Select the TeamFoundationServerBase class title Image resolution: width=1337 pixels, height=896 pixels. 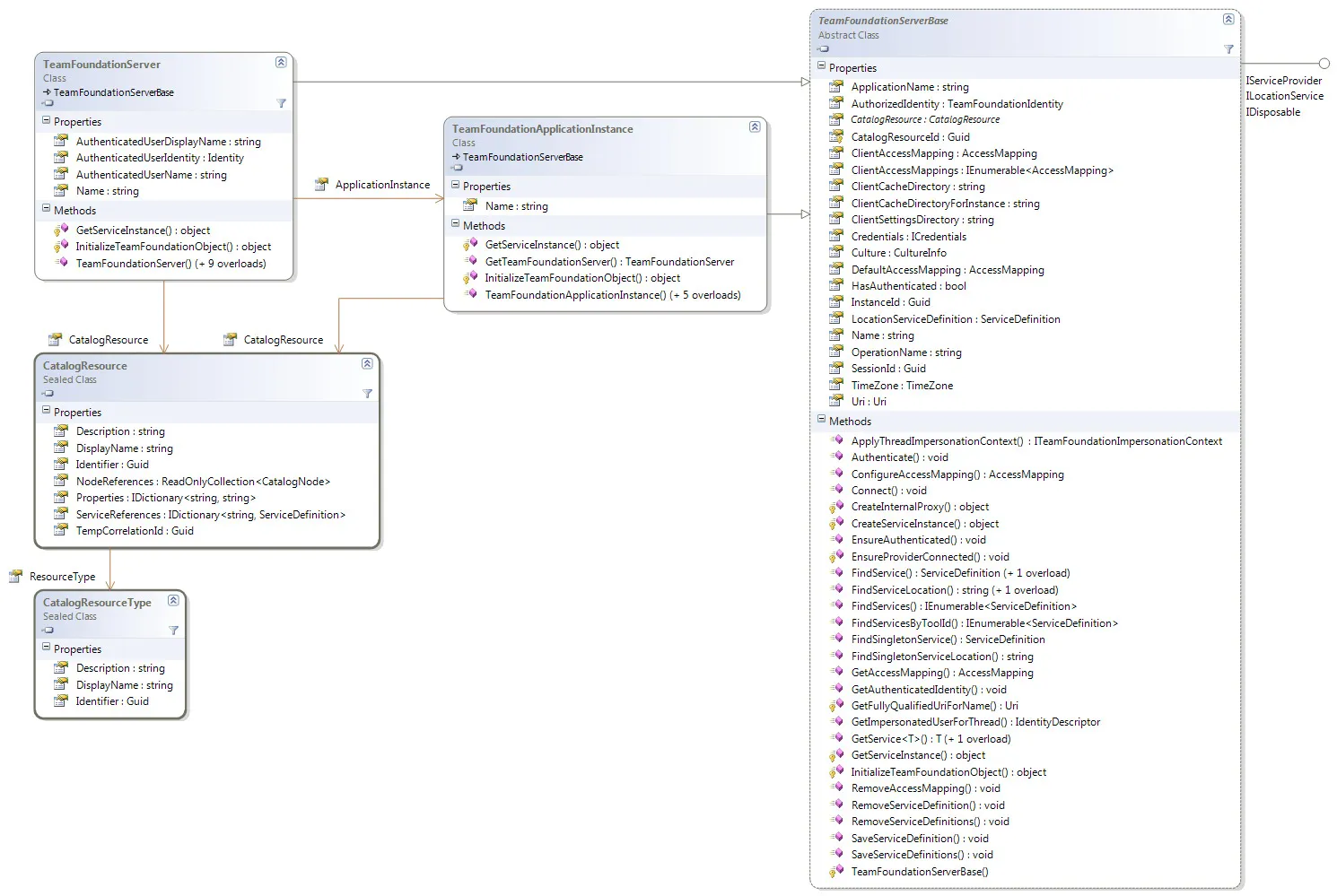tap(883, 21)
